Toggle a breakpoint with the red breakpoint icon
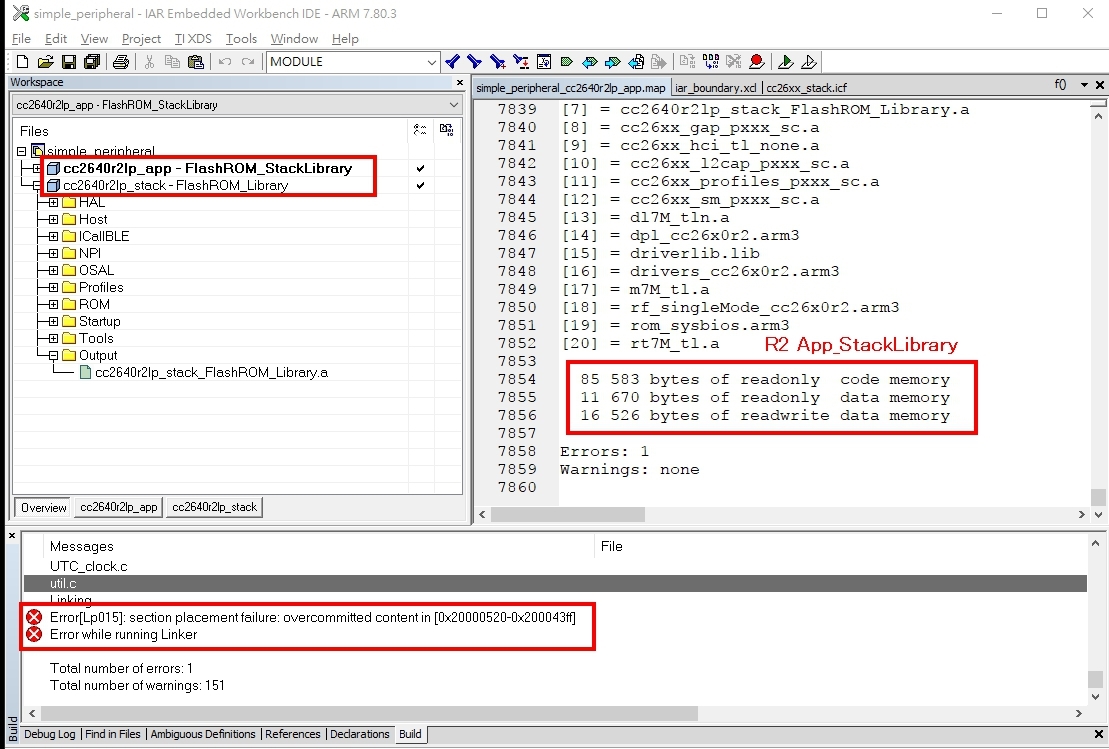The height and width of the screenshot is (749, 1109). point(757,61)
